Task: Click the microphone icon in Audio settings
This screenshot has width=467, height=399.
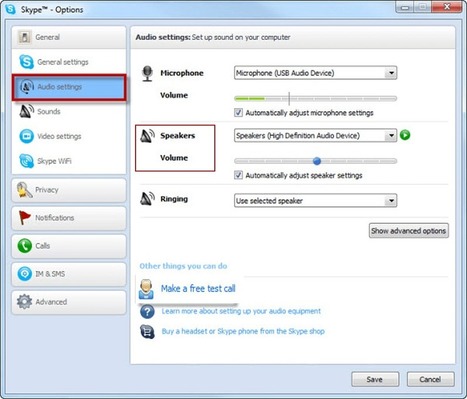Action: [147, 73]
